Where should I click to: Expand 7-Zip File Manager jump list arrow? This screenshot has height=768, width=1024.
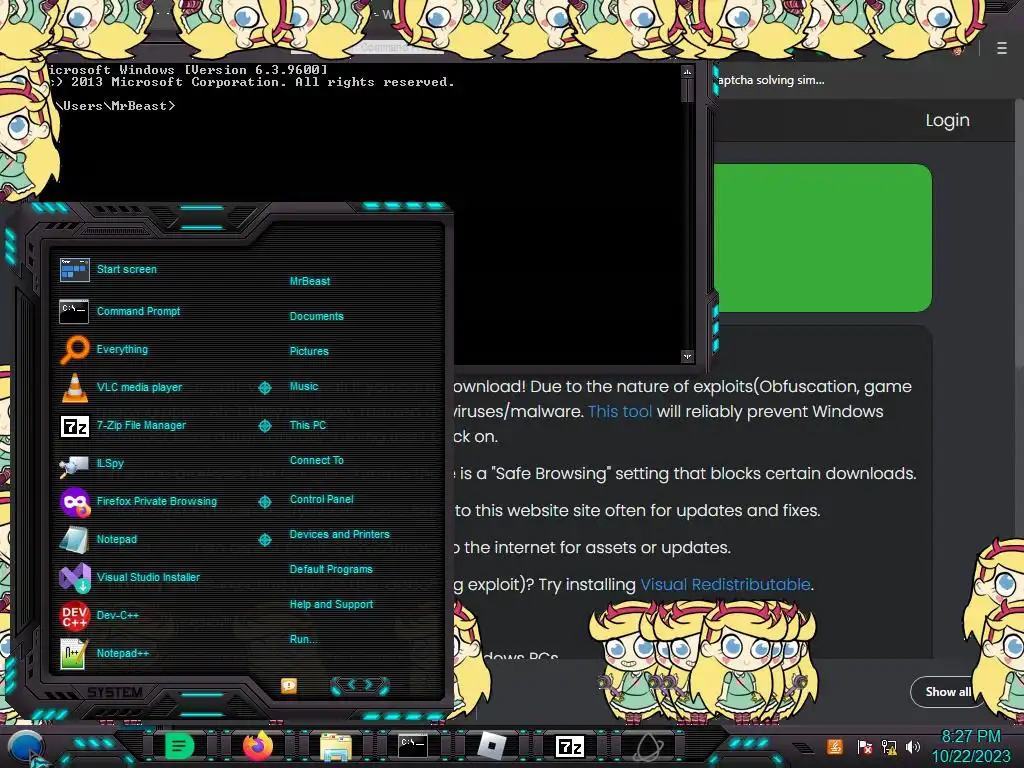click(x=264, y=426)
